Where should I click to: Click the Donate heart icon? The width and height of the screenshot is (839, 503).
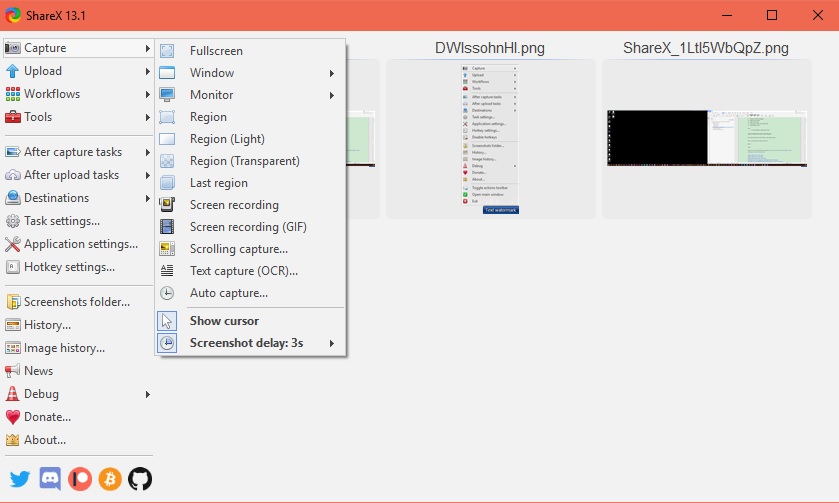point(13,417)
